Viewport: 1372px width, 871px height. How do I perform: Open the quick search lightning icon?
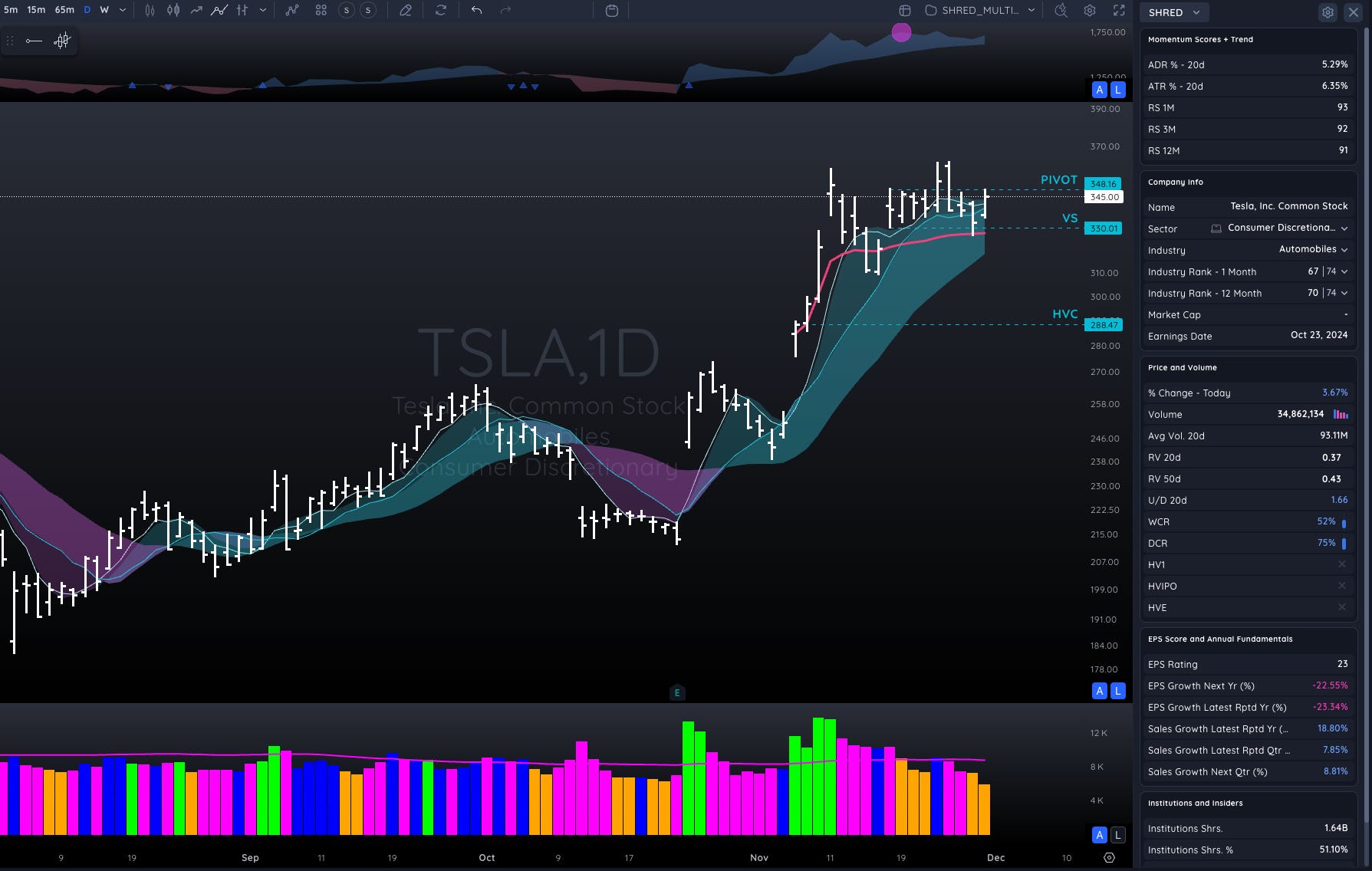tap(1061, 11)
